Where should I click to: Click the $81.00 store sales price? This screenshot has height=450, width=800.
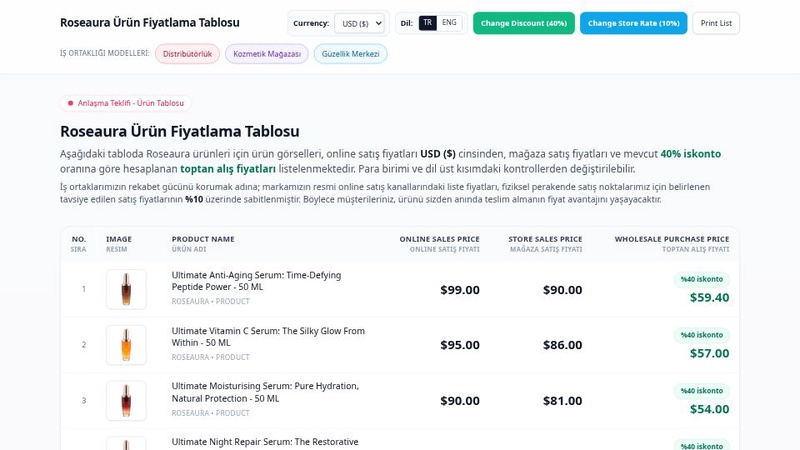pos(562,401)
